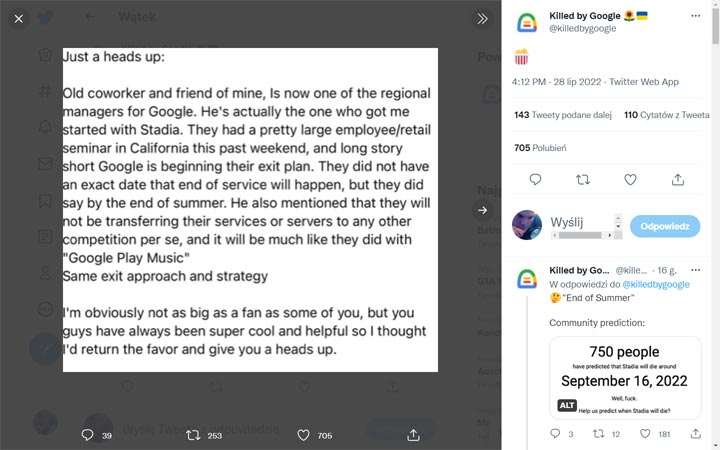720x450 pixels.
Task: Open share menu in side panel
Action: pyautogui.click(x=678, y=180)
